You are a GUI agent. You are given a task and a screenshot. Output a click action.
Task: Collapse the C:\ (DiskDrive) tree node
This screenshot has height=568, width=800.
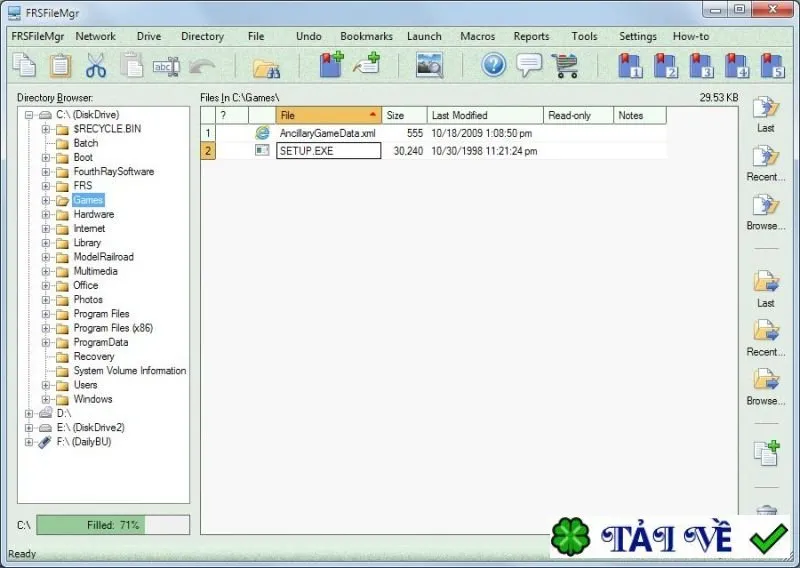click(x=29, y=115)
